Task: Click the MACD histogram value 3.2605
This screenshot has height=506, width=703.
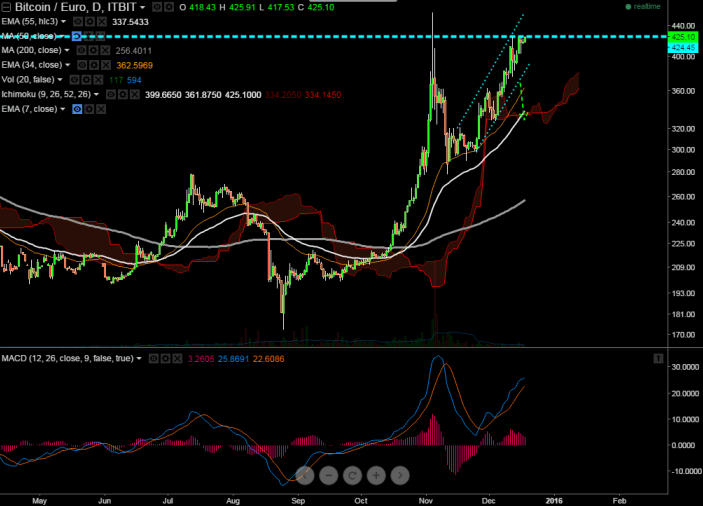Action: coord(201,359)
